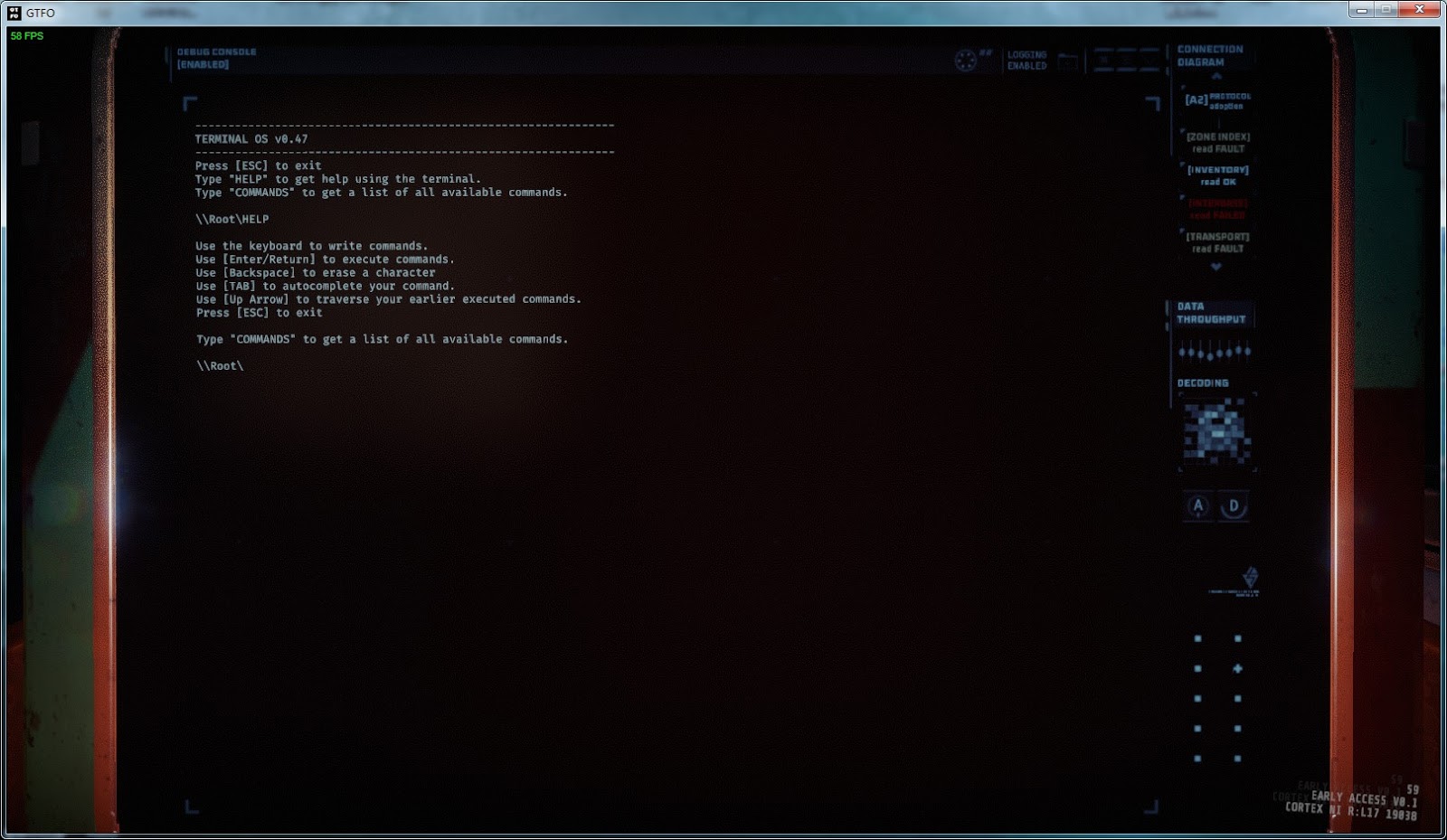This screenshot has height=840, width=1447.
Task: Click the Decoding label
Action: coord(1203,383)
